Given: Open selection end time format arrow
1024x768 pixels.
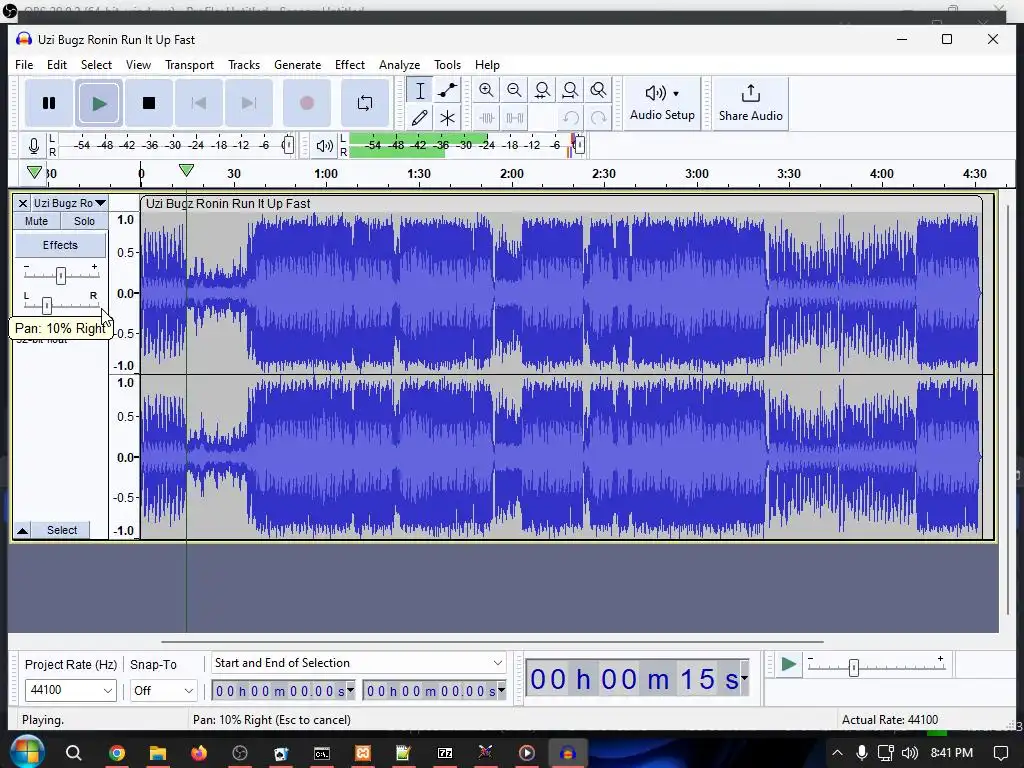Looking at the screenshot, I should point(502,690).
